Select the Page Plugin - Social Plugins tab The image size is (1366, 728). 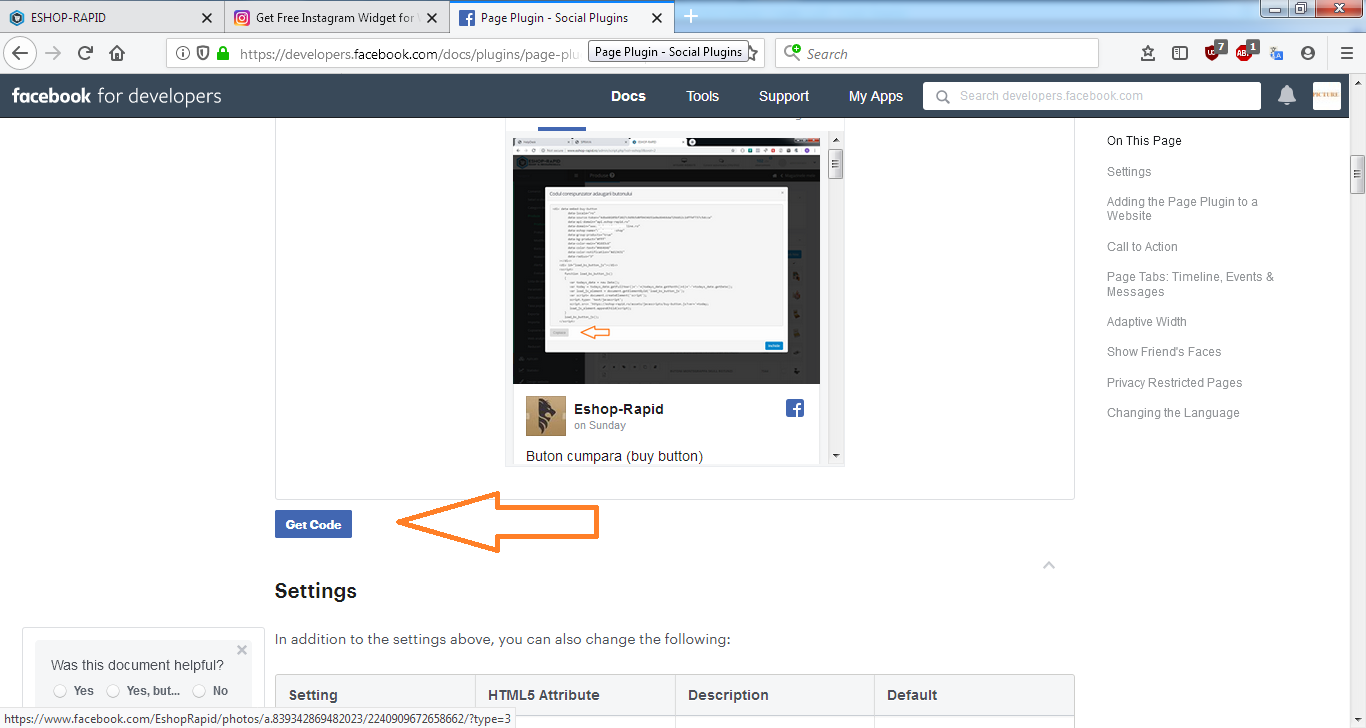click(561, 17)
